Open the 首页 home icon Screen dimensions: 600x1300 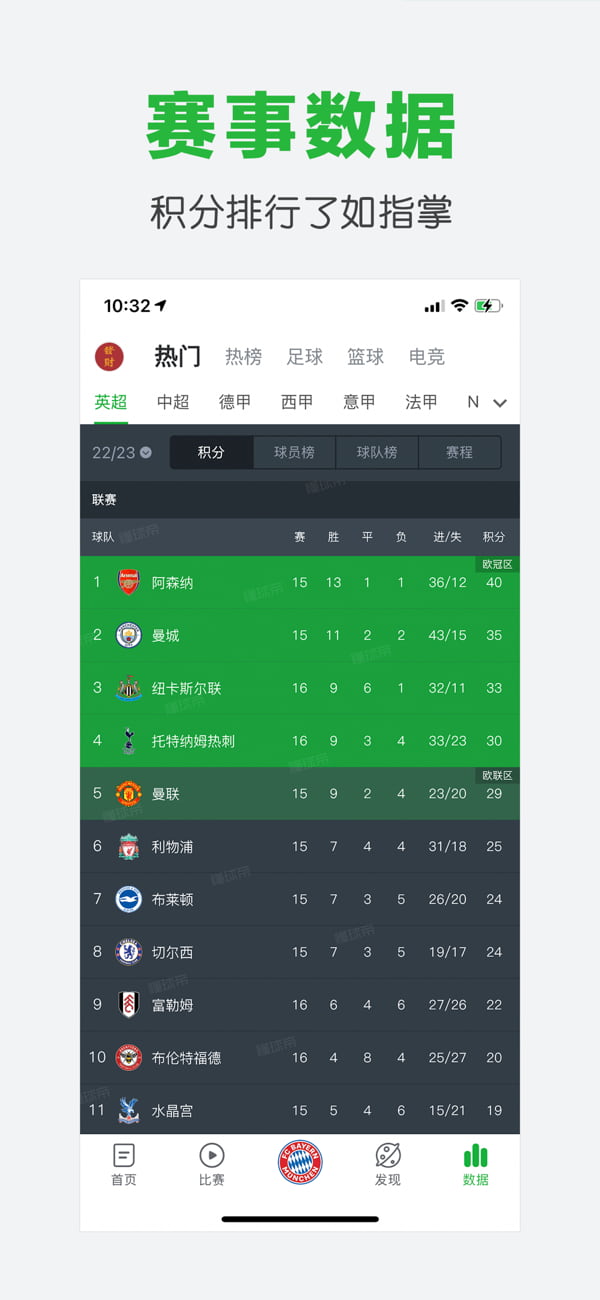[x=124, y=1156]
